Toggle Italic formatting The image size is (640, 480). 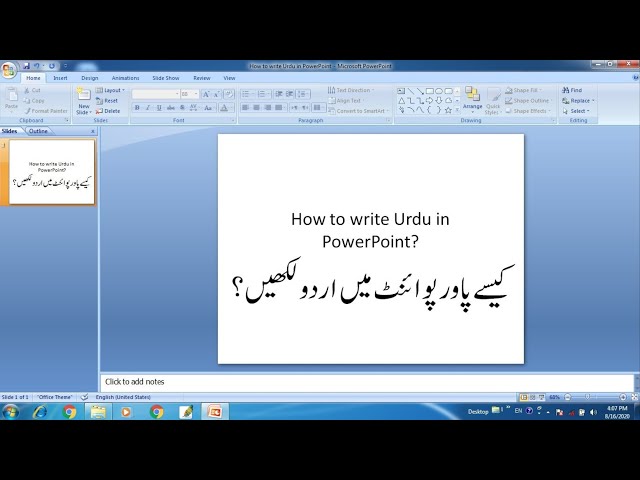(x=148, y=108)
